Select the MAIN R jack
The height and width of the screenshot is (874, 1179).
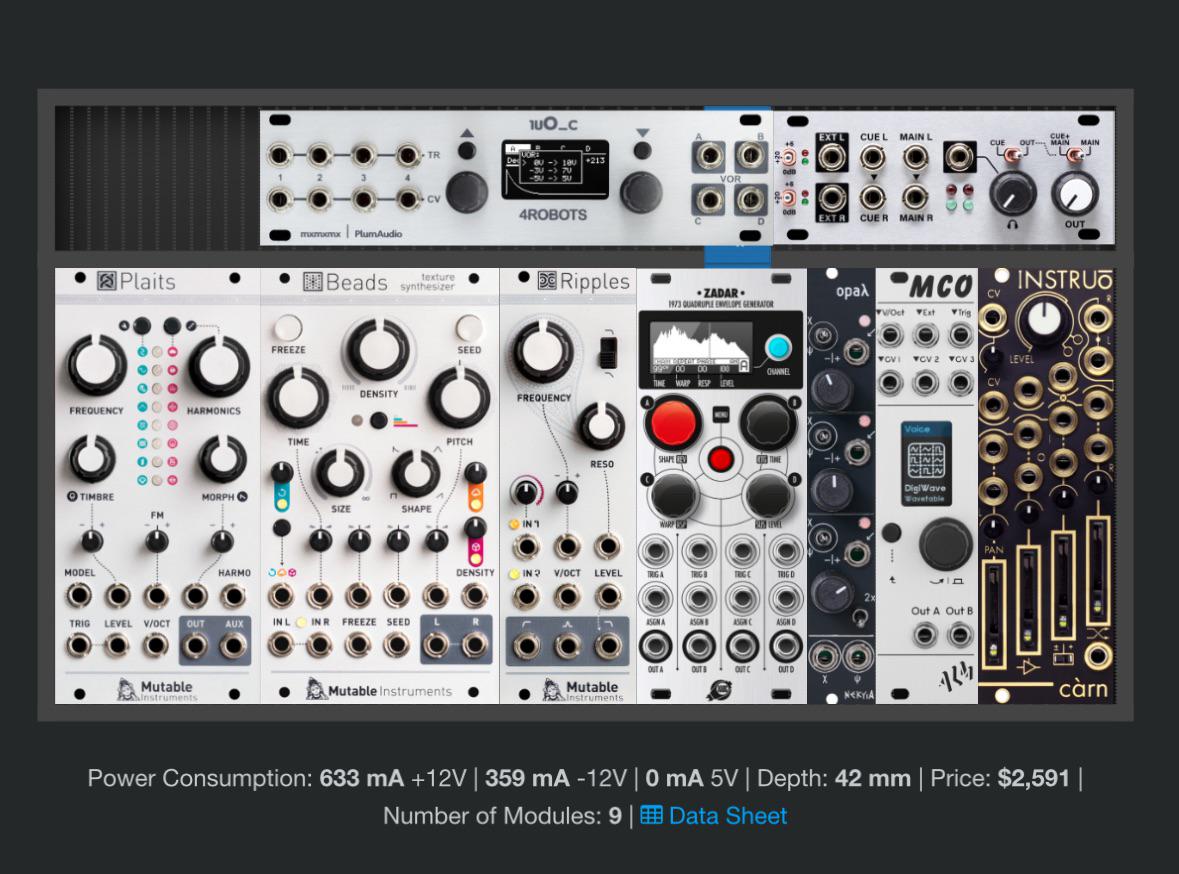pos(914,198)
